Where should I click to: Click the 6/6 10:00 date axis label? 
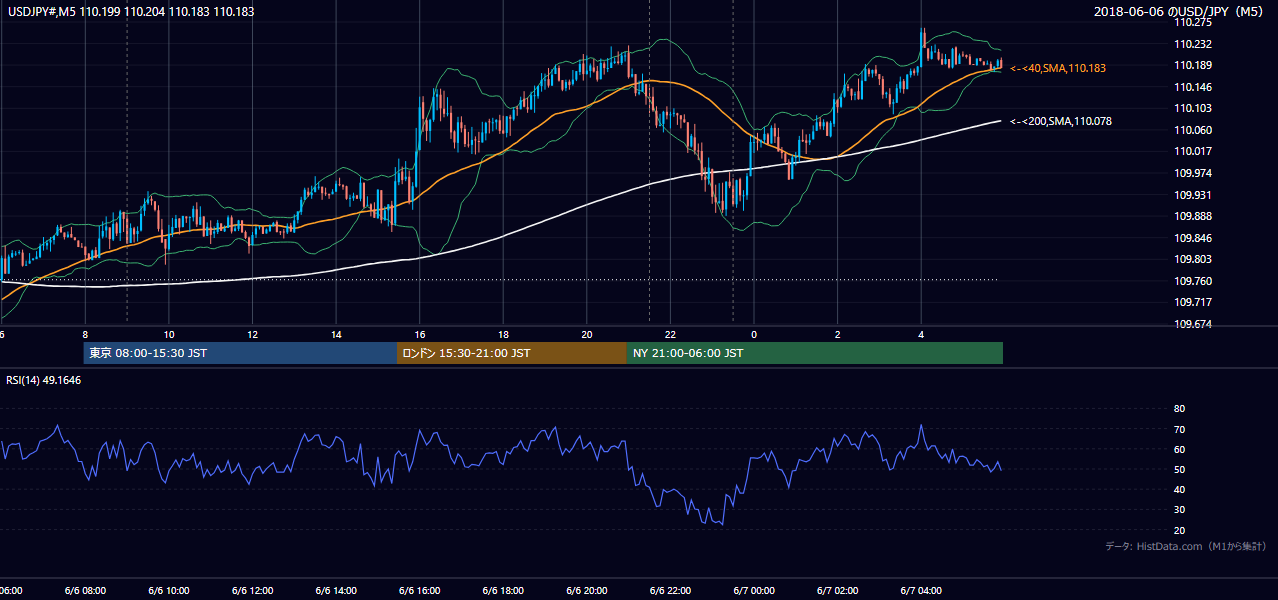coord(168,591)
